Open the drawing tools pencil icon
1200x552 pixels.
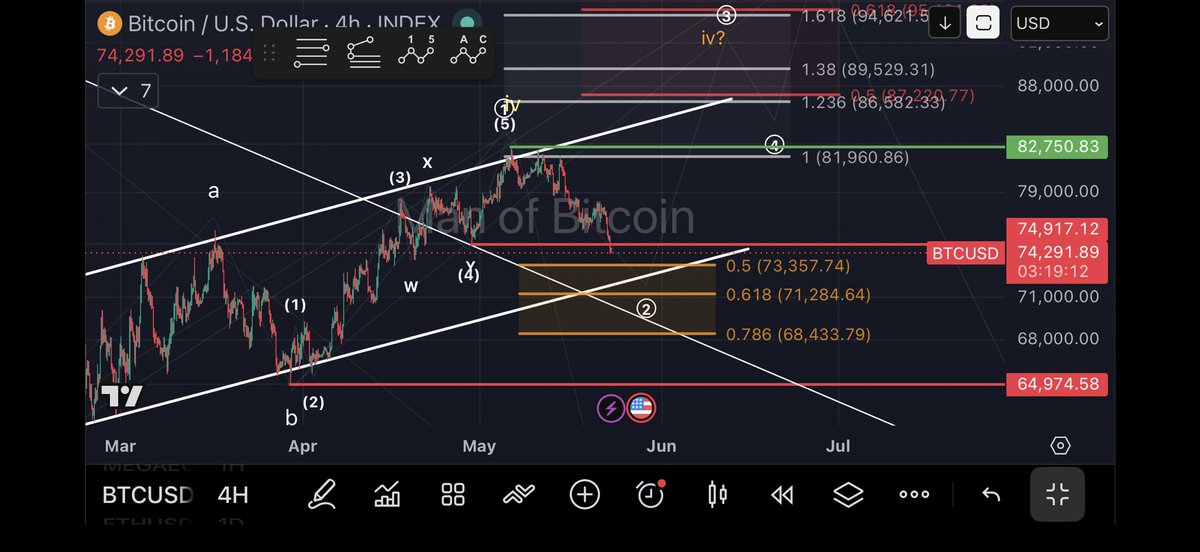[x=321, y=494]
